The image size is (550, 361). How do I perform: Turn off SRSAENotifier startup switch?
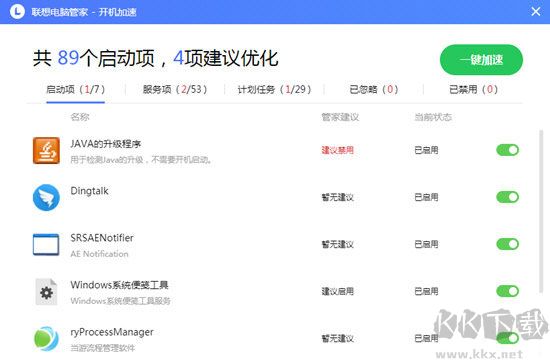(x=508, y=244)
